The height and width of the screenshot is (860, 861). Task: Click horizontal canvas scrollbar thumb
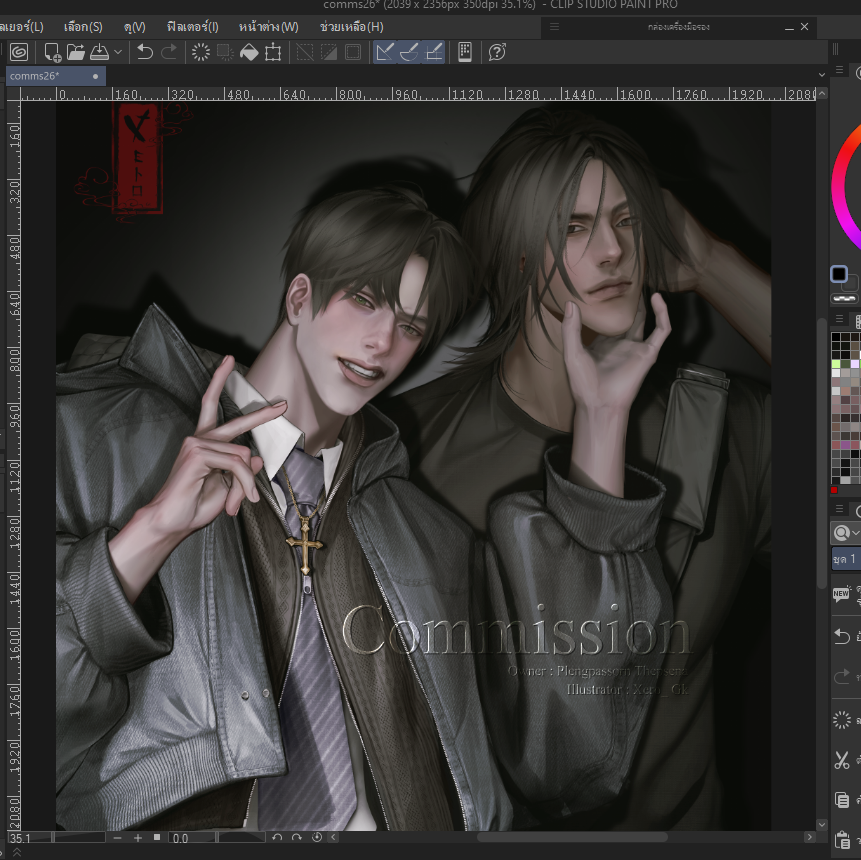(572, 837)
